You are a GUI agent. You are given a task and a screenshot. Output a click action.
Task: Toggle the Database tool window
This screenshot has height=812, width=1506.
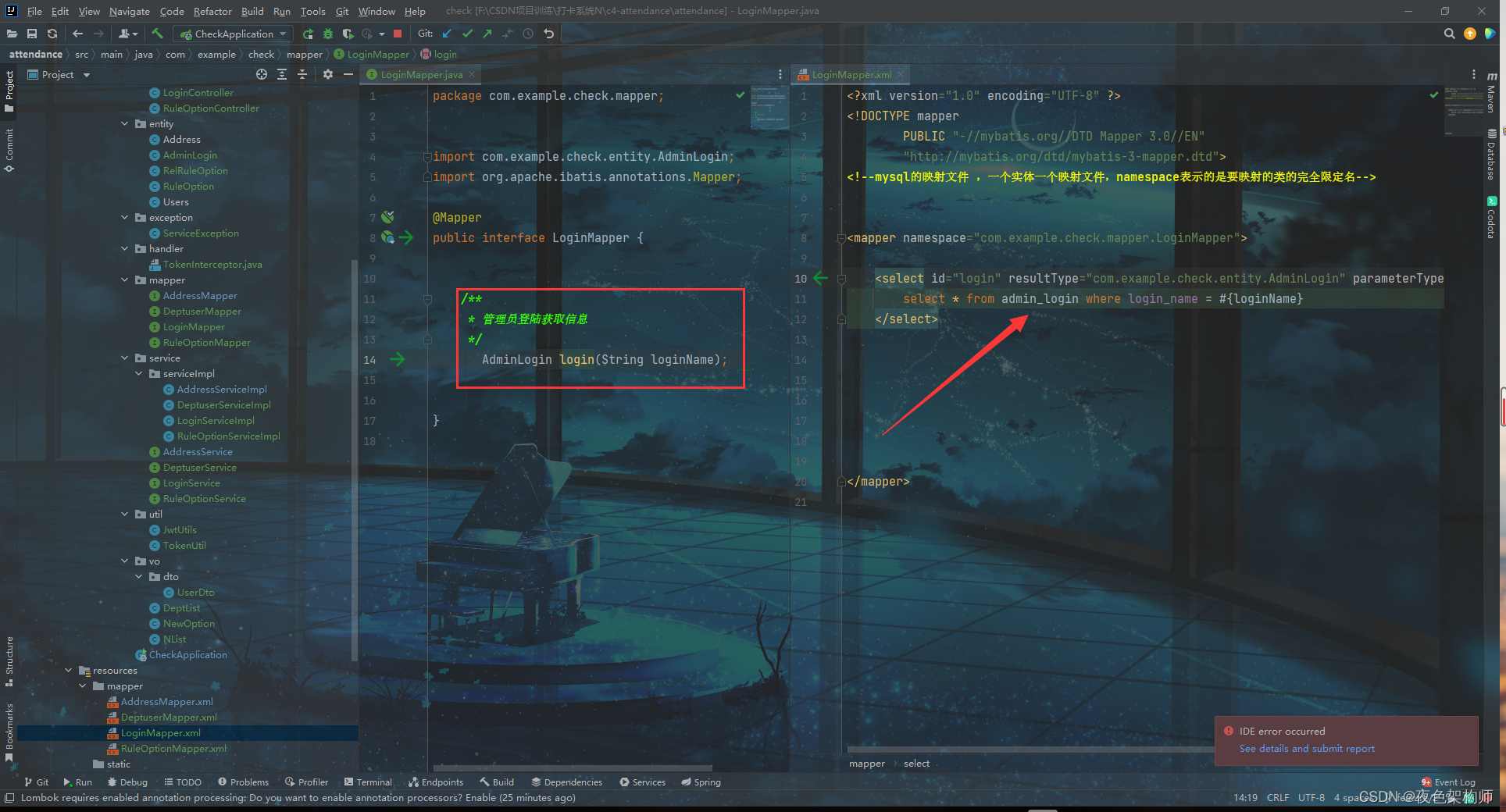click(1491, 154)
